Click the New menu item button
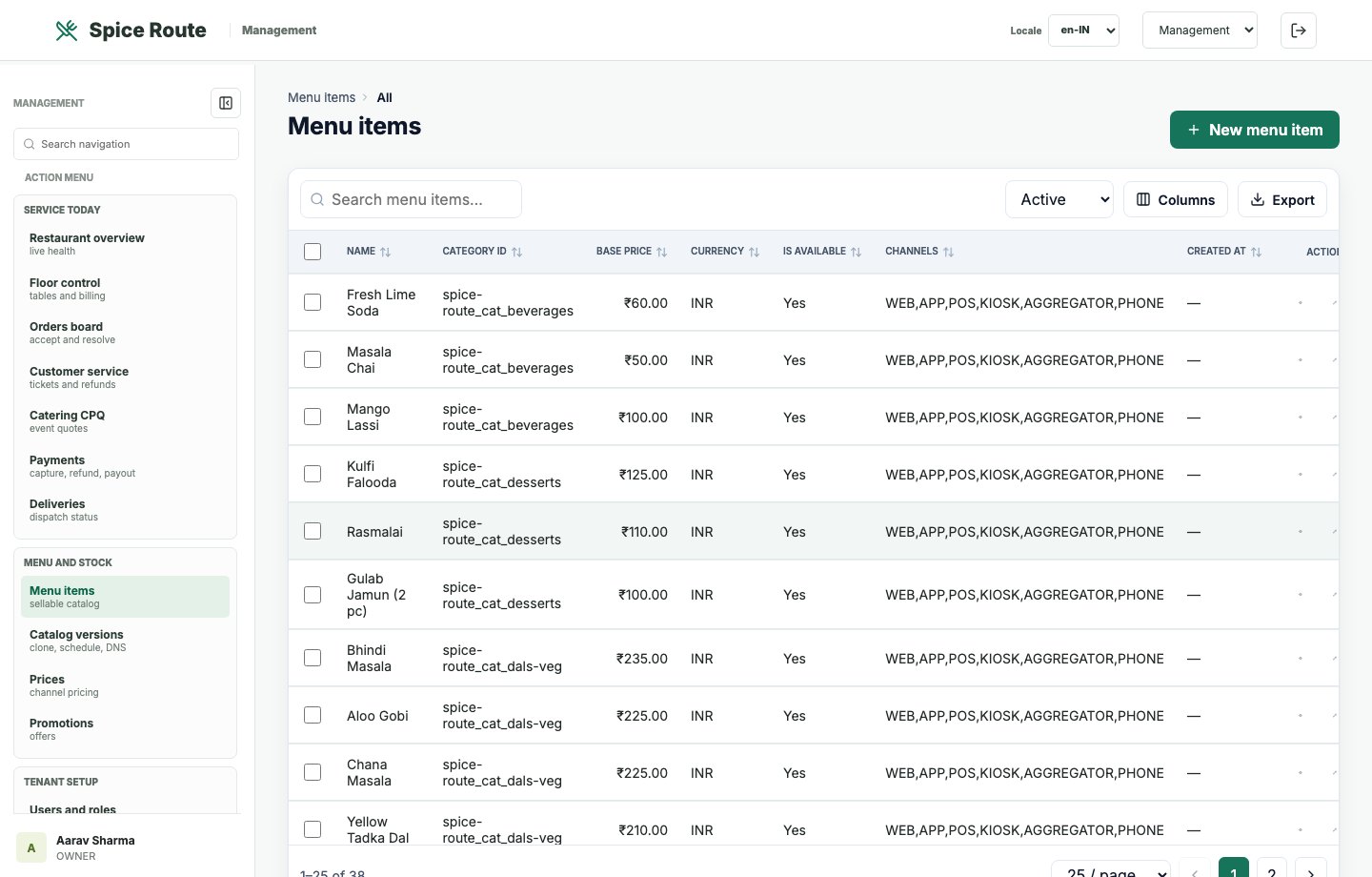Screen dimensions: 1372x877 tap(1255, 130)
